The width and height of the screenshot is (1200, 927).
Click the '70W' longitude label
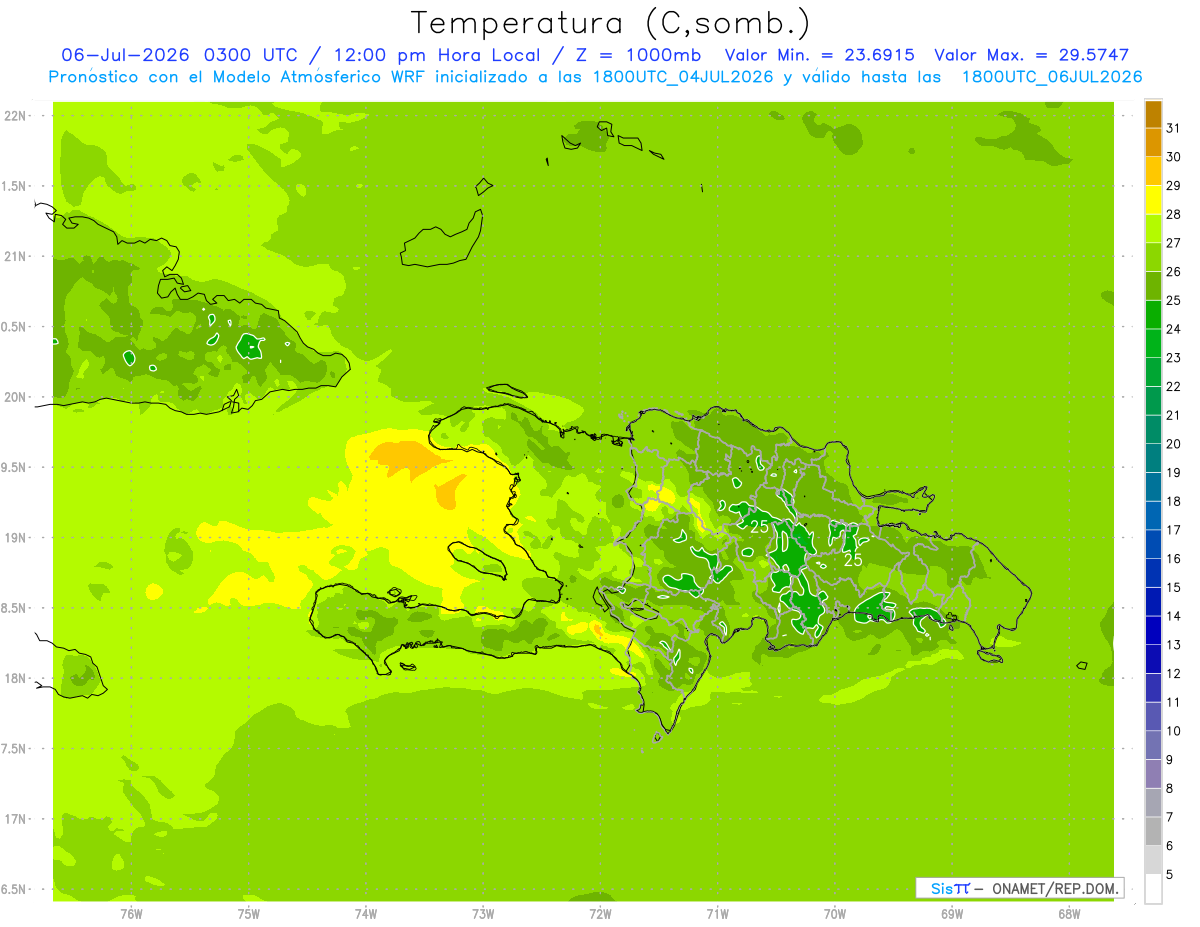(835, 914)
